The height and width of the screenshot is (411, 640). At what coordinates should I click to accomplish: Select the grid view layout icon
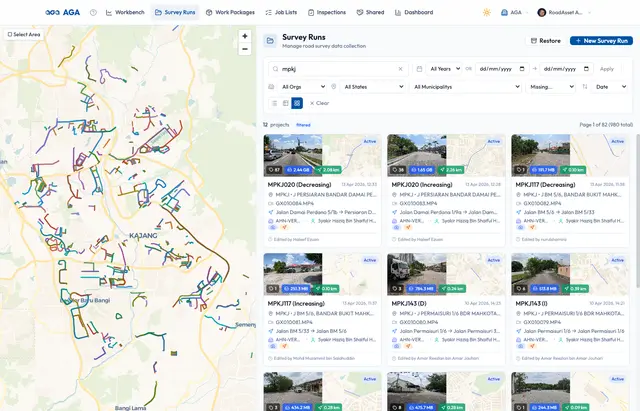click(297, 103)
